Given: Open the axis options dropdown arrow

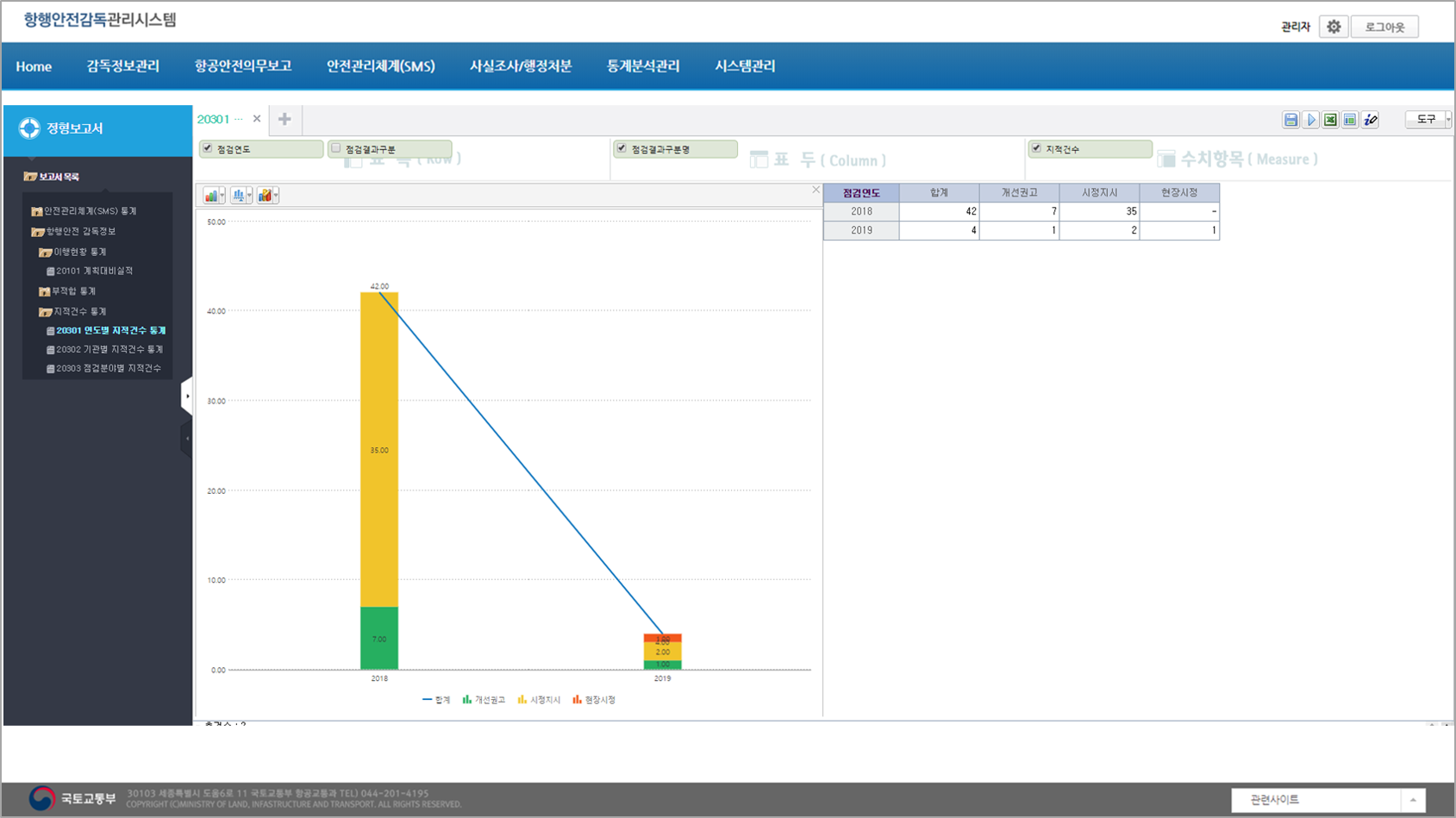Looking at the screenshot, I should point(249,196).
